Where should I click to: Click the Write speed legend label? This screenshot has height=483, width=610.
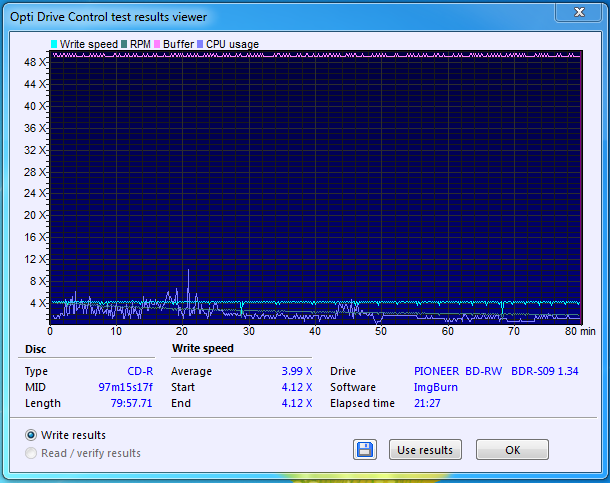pos(89,44)
